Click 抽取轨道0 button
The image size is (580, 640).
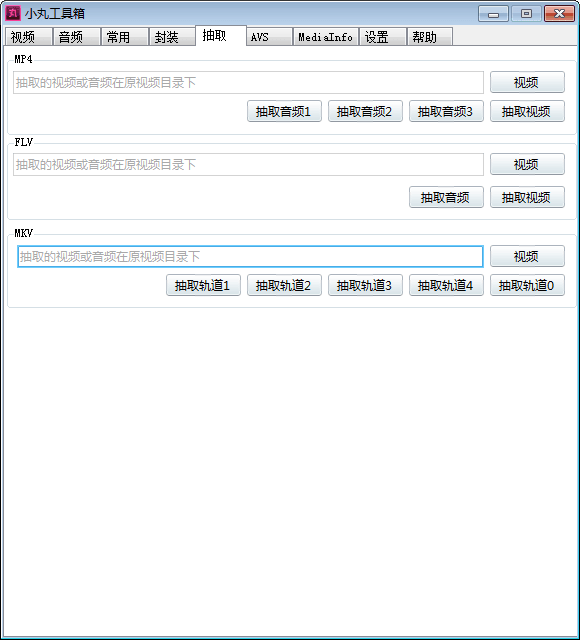[x=527, y=285]
